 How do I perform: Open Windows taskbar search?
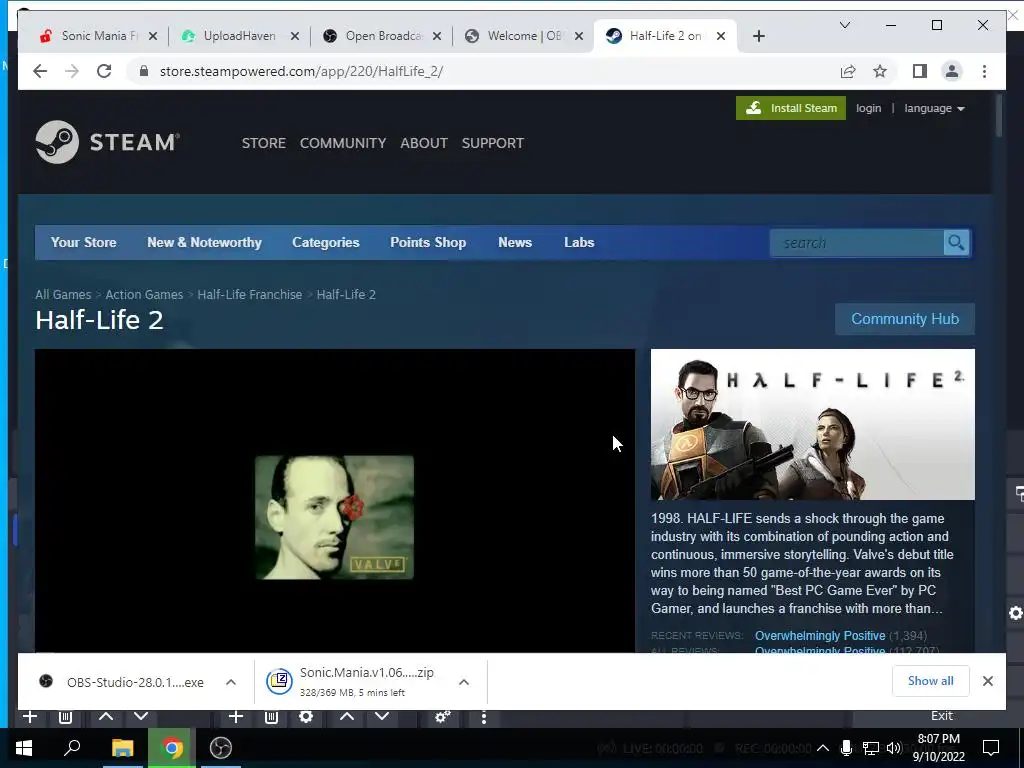pyautogui.click(x=72, y=748)
